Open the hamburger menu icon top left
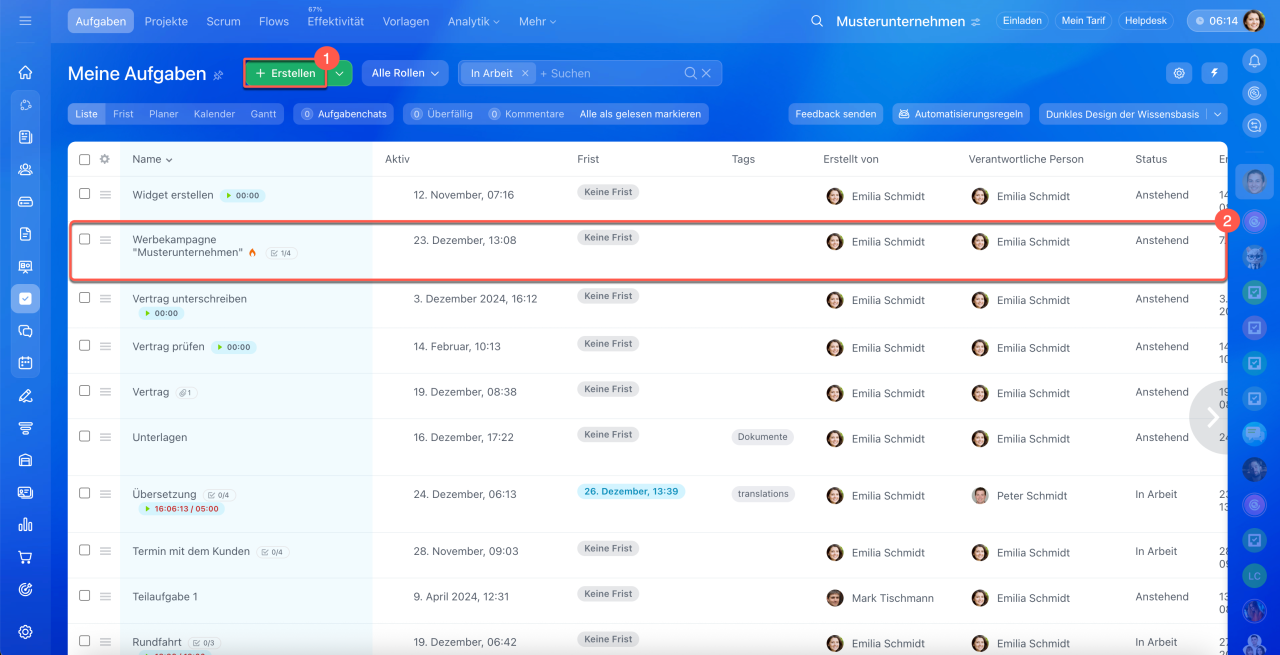Screen dimensions: 1280x655 (x=26, y=21)
